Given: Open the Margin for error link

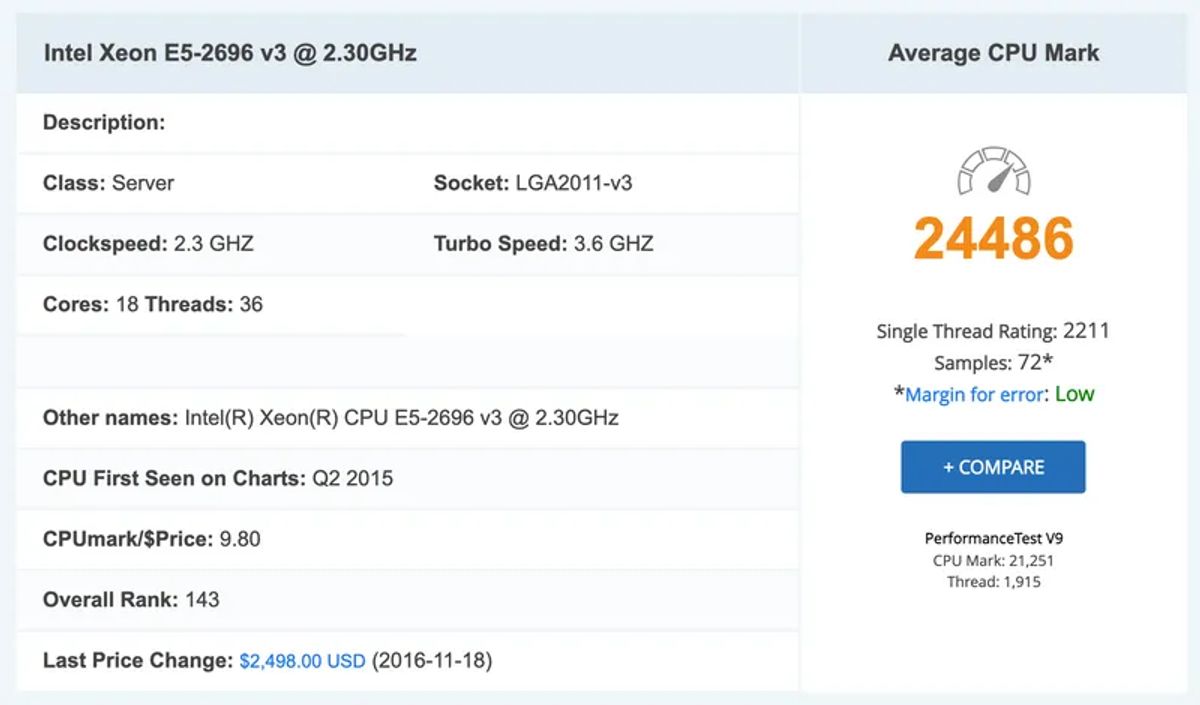Looking at the screenshot, I should point(974,394).
